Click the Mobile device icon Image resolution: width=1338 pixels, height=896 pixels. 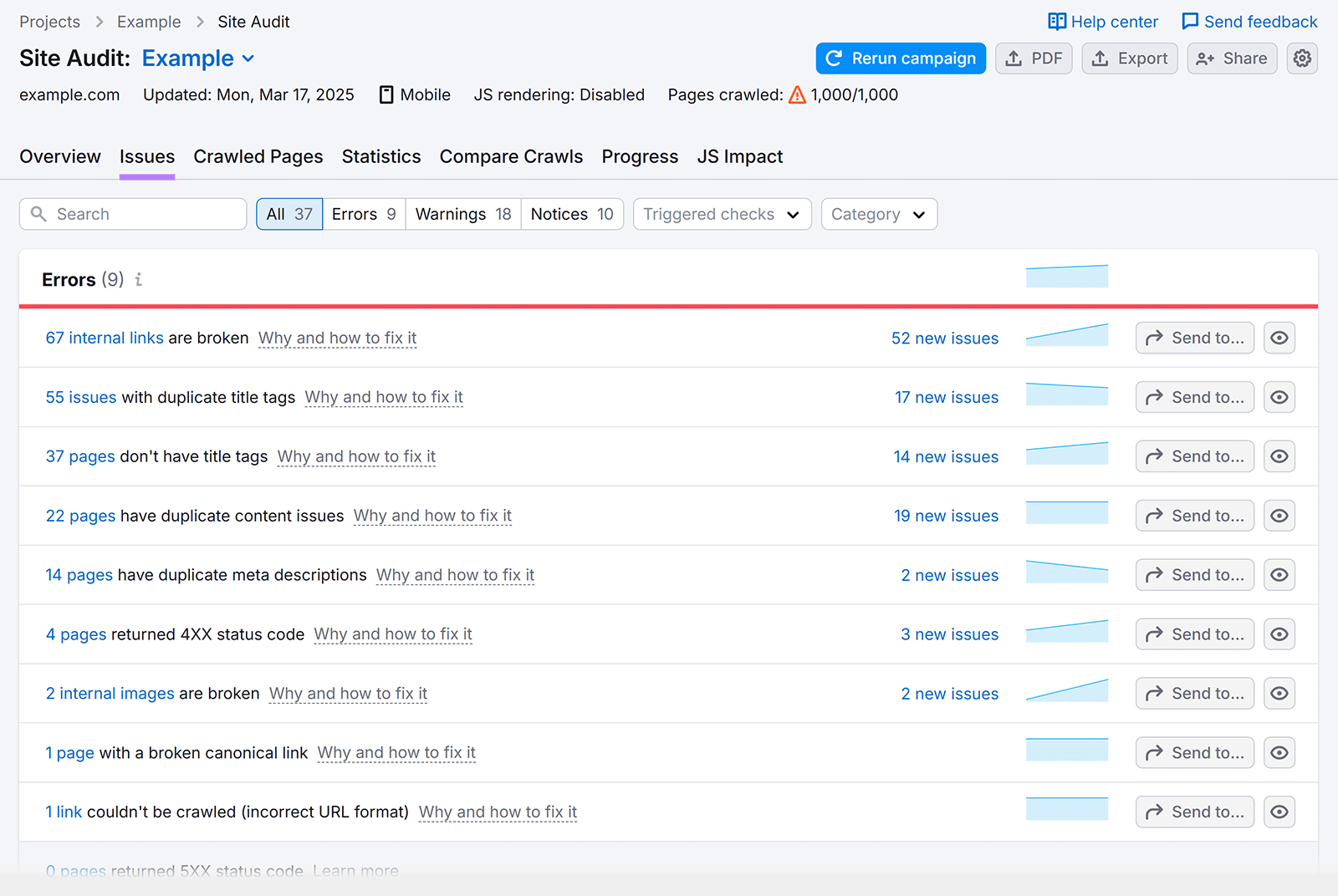pyautogui.click(x=386, y=94)
